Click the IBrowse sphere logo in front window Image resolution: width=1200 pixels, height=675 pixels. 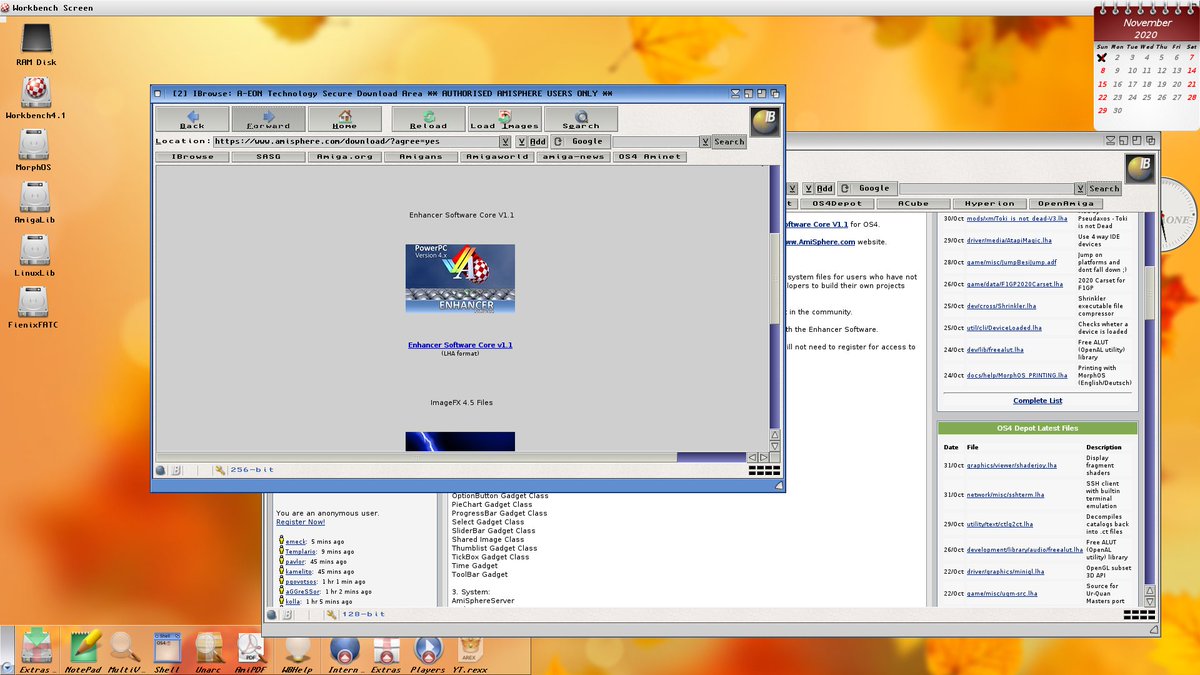click(764, 120)
